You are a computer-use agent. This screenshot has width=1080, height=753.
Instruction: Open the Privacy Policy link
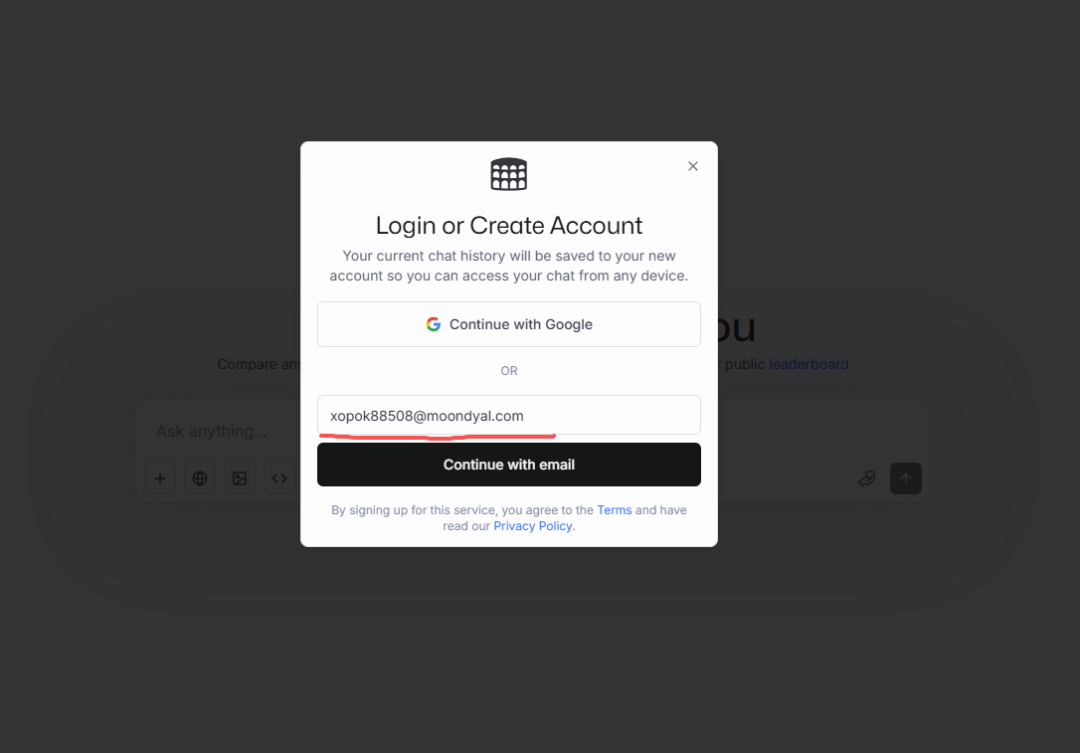click(532, 526)
